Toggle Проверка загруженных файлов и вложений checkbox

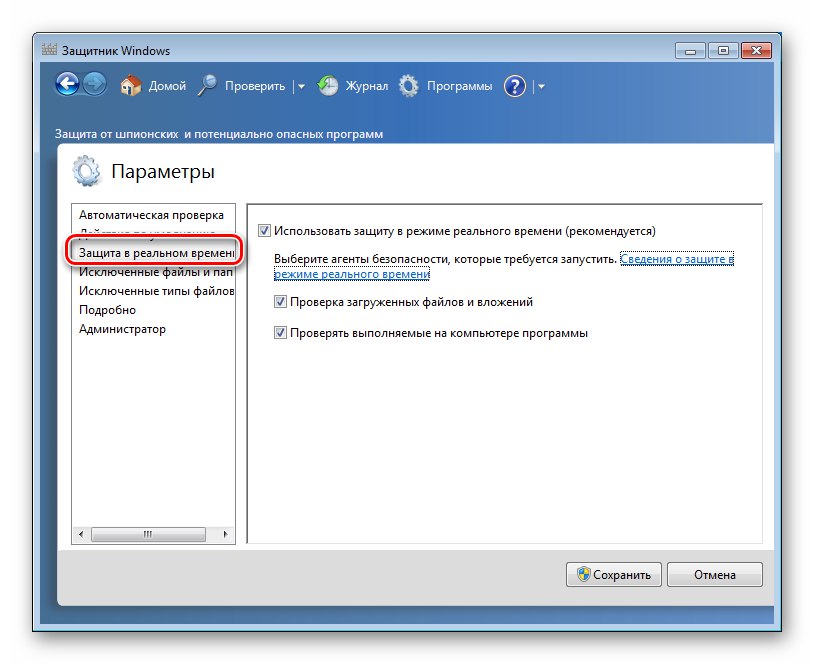click(280, 302)
